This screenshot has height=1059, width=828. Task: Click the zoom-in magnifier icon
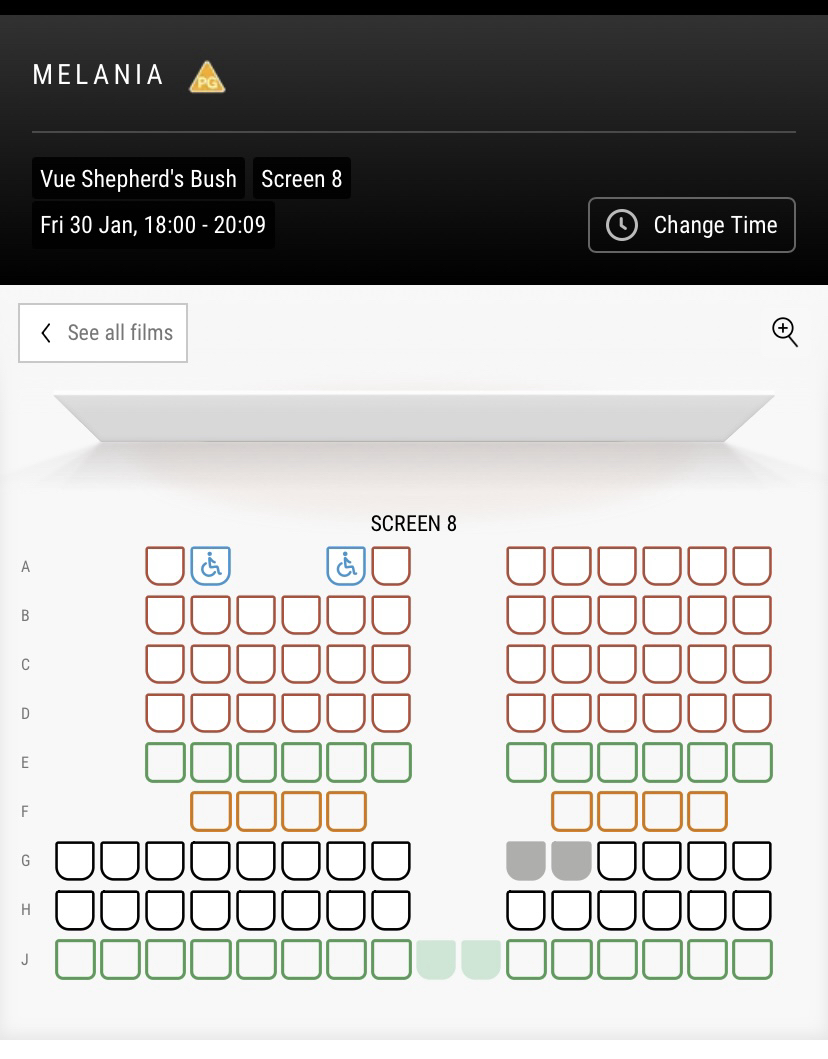pos(785,332)
